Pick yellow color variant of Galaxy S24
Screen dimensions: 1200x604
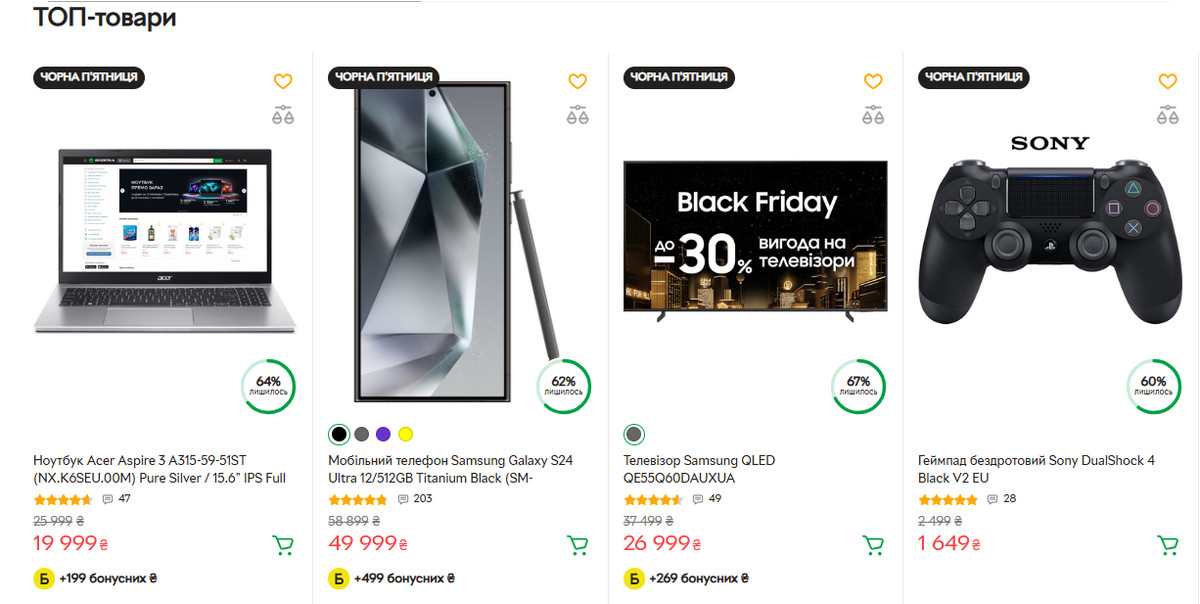point(405,434)
